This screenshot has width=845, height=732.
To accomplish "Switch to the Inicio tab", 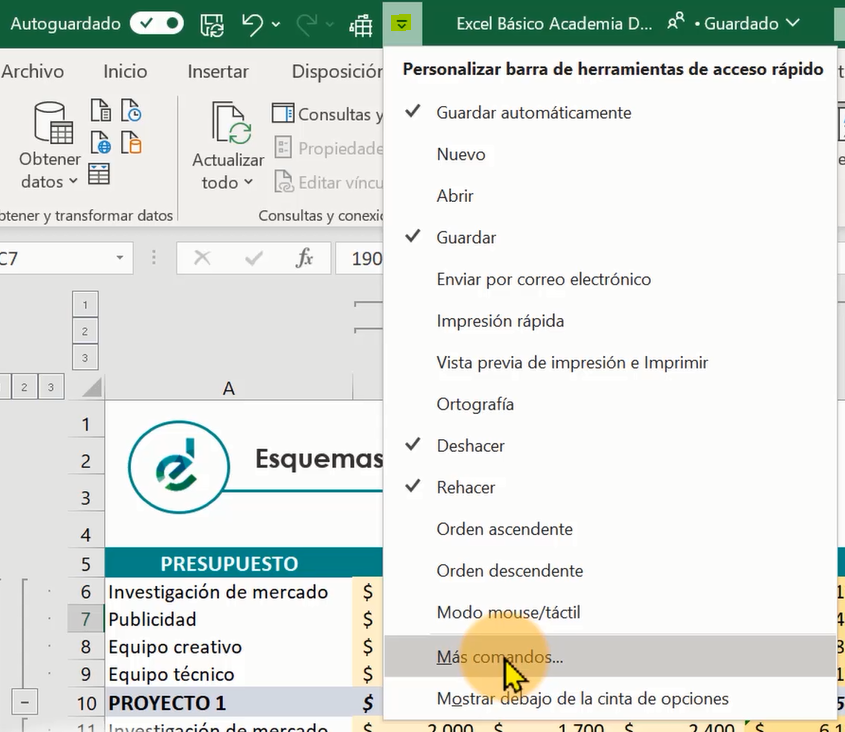I will coord(125,71).
